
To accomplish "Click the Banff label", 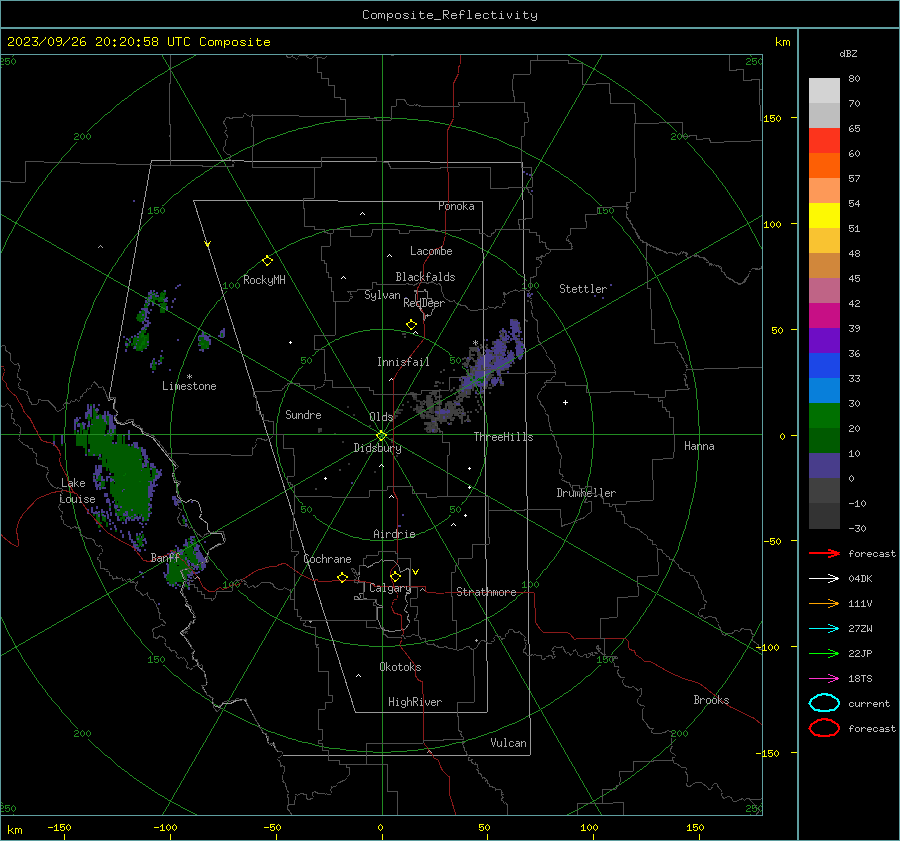I will point(166,557).
